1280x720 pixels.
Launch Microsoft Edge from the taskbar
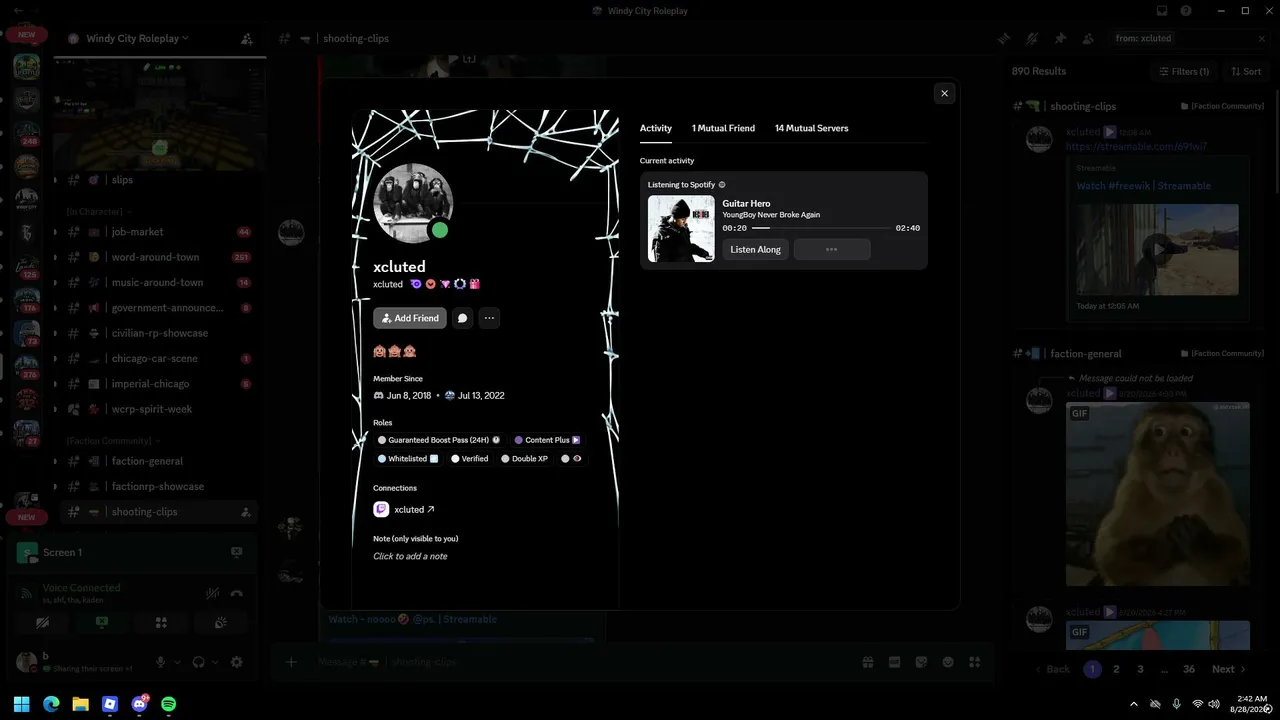click(51, 704)
